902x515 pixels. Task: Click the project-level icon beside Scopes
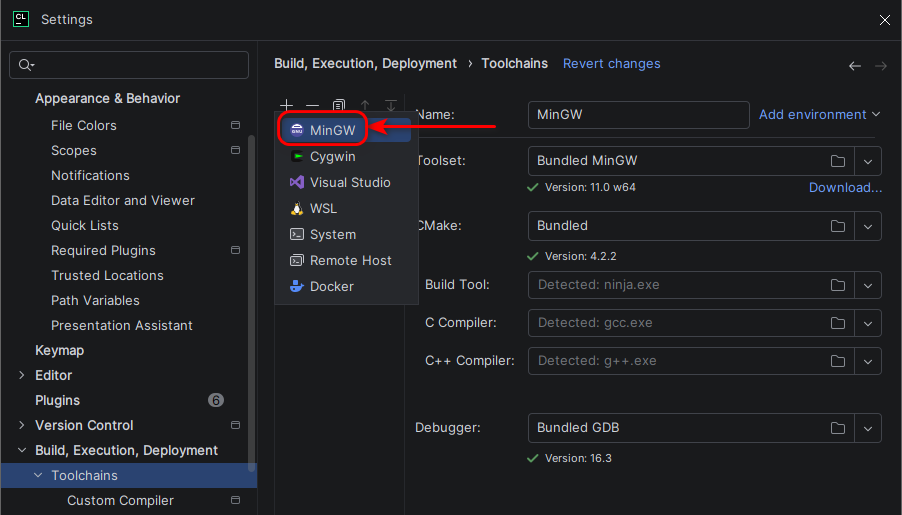click(235, 150)
